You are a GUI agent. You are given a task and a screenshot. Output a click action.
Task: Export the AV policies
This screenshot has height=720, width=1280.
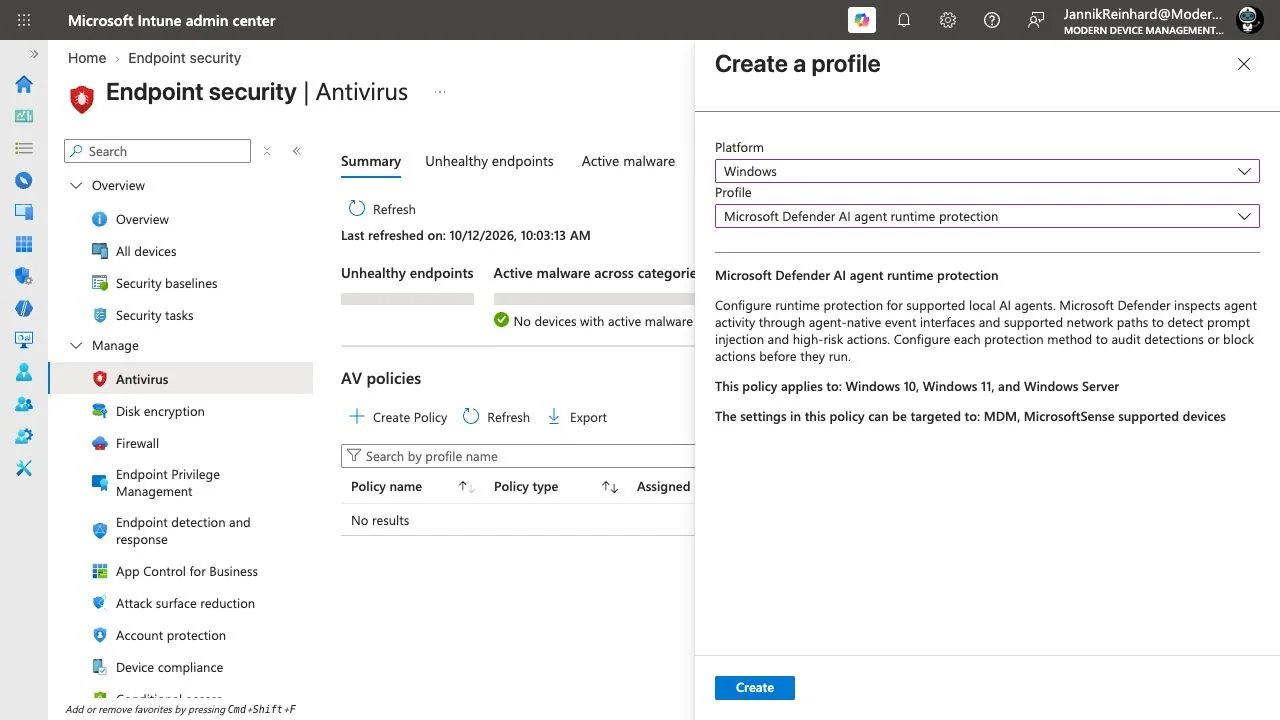577,417
